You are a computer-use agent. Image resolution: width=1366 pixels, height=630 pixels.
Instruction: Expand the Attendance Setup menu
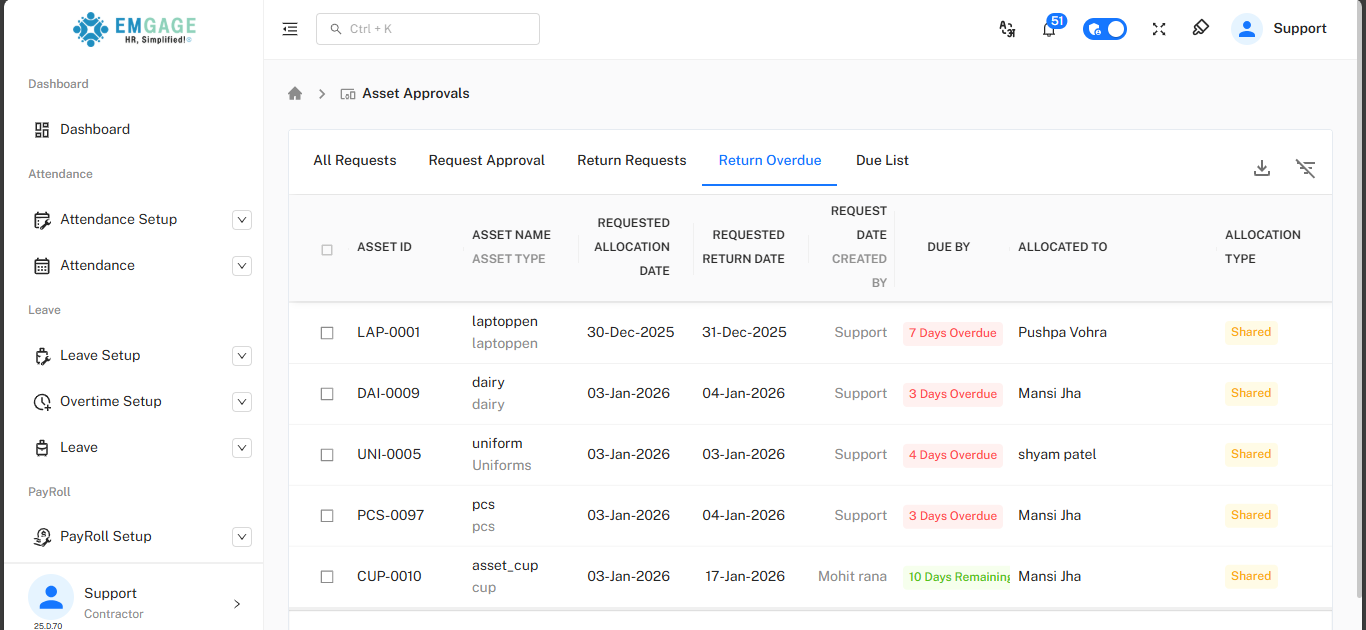(241, 220)
